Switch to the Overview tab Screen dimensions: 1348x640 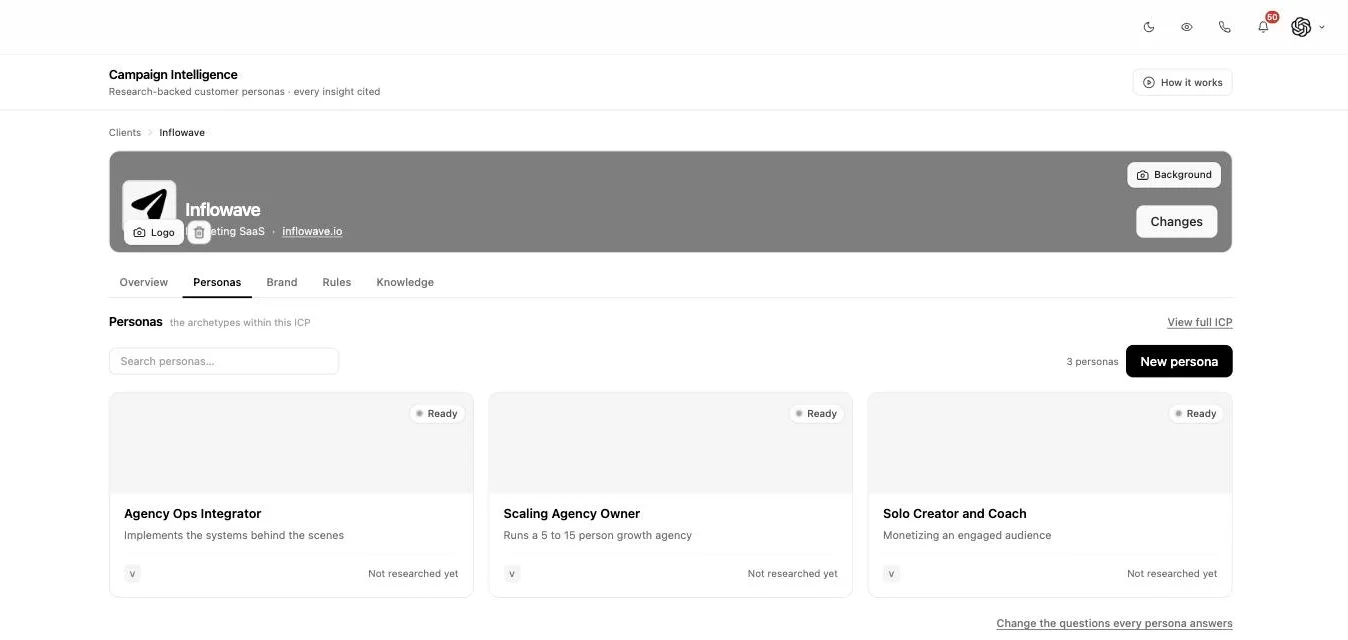pyautogui.click(x=144, y=282)
